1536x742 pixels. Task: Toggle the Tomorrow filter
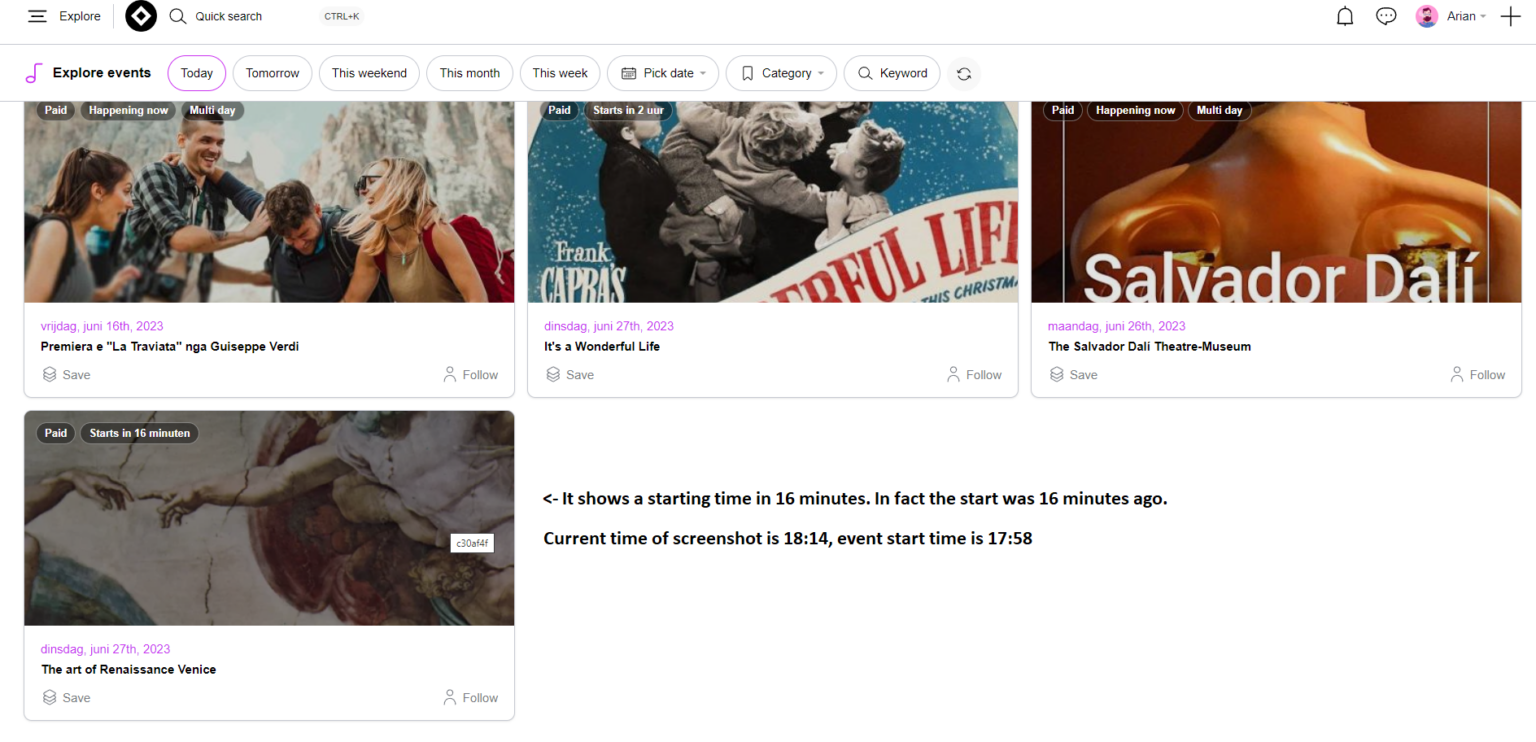point(272,73)
